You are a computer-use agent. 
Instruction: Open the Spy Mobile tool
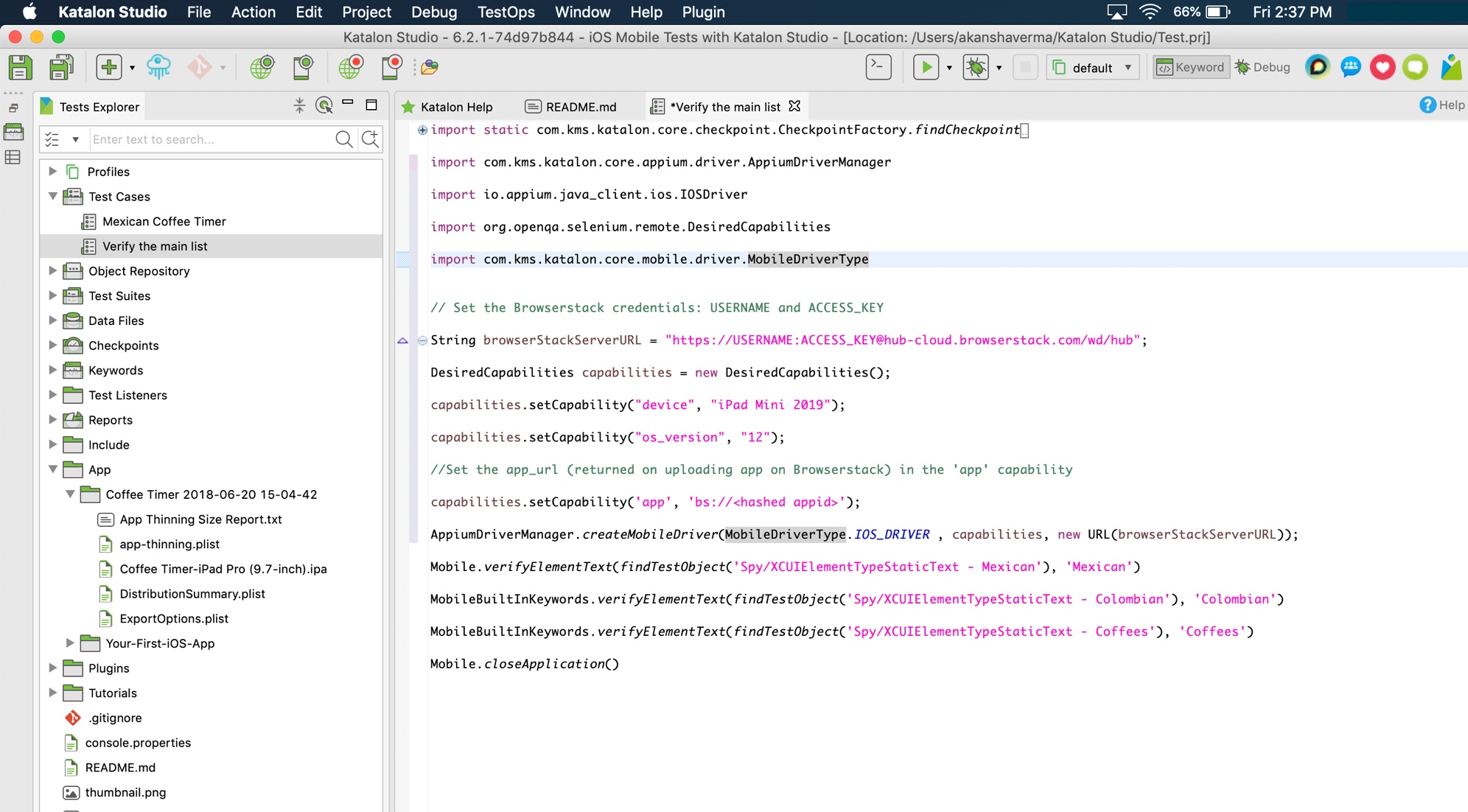(x=303, y=67)
